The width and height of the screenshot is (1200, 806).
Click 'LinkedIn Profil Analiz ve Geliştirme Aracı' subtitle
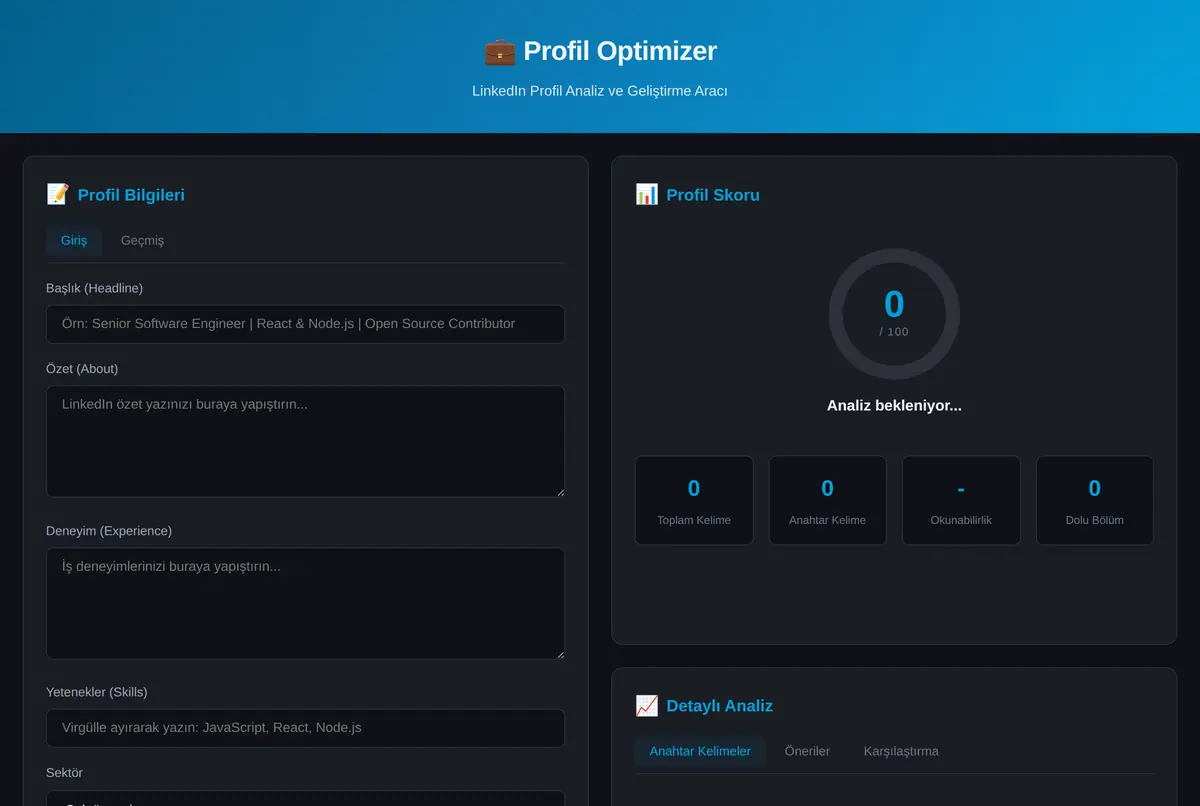click(x=600, y=91)
